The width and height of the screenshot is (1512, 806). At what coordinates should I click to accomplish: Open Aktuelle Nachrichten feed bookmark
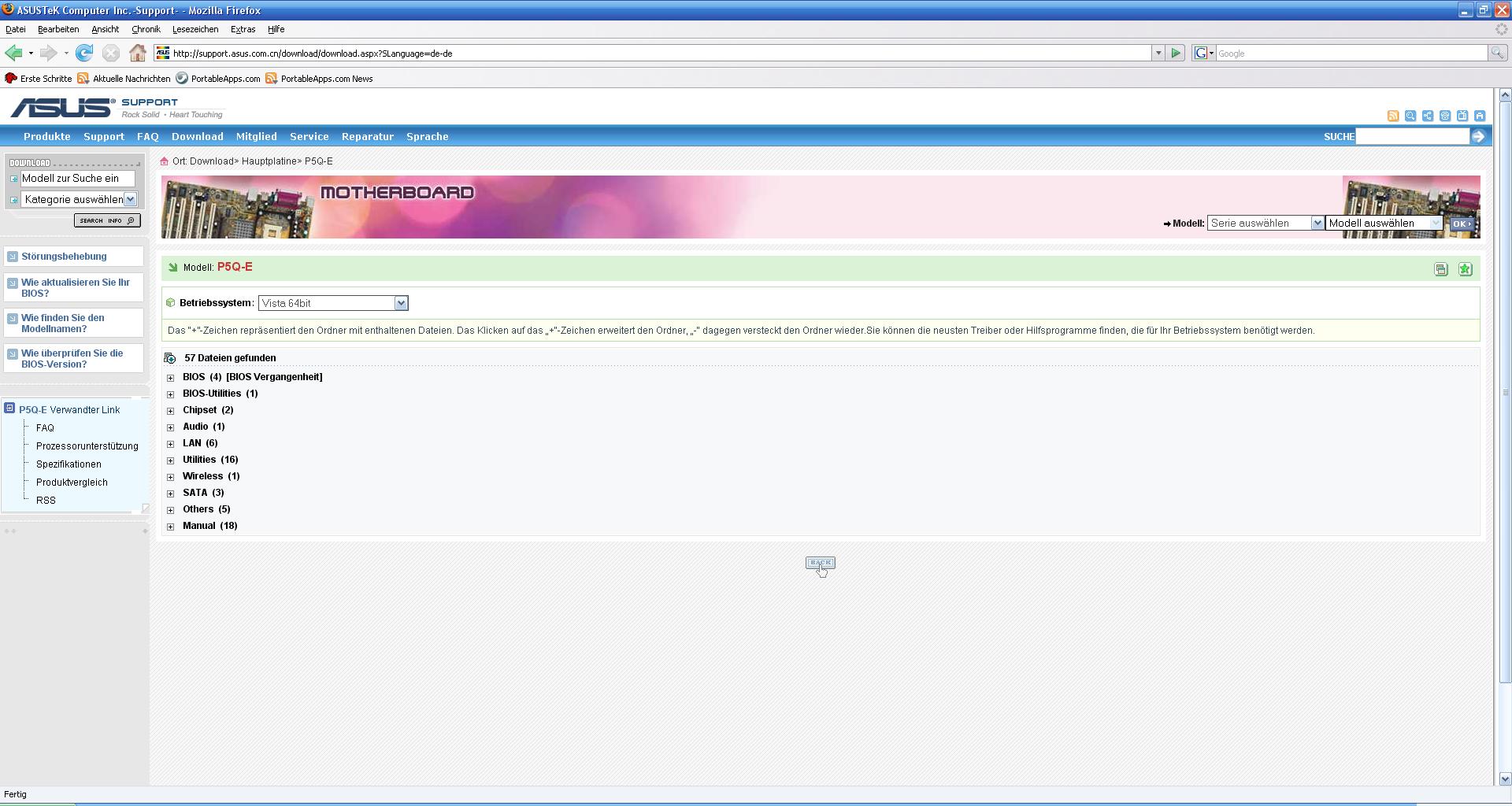point(124,79)
